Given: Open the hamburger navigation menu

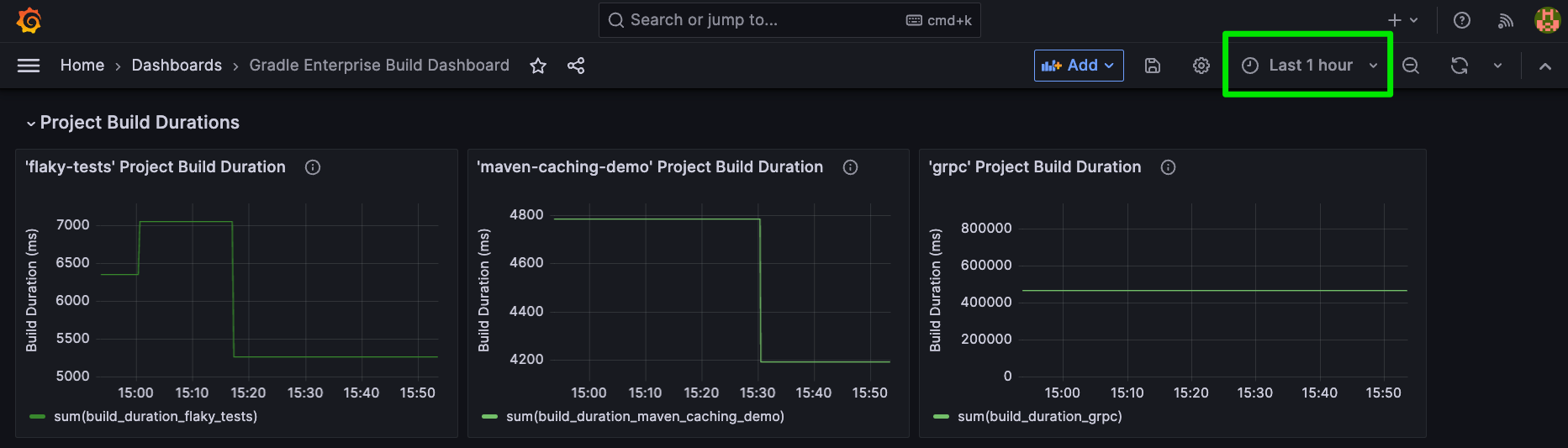Looking at the screenshot, I should [x=29, y=66].
